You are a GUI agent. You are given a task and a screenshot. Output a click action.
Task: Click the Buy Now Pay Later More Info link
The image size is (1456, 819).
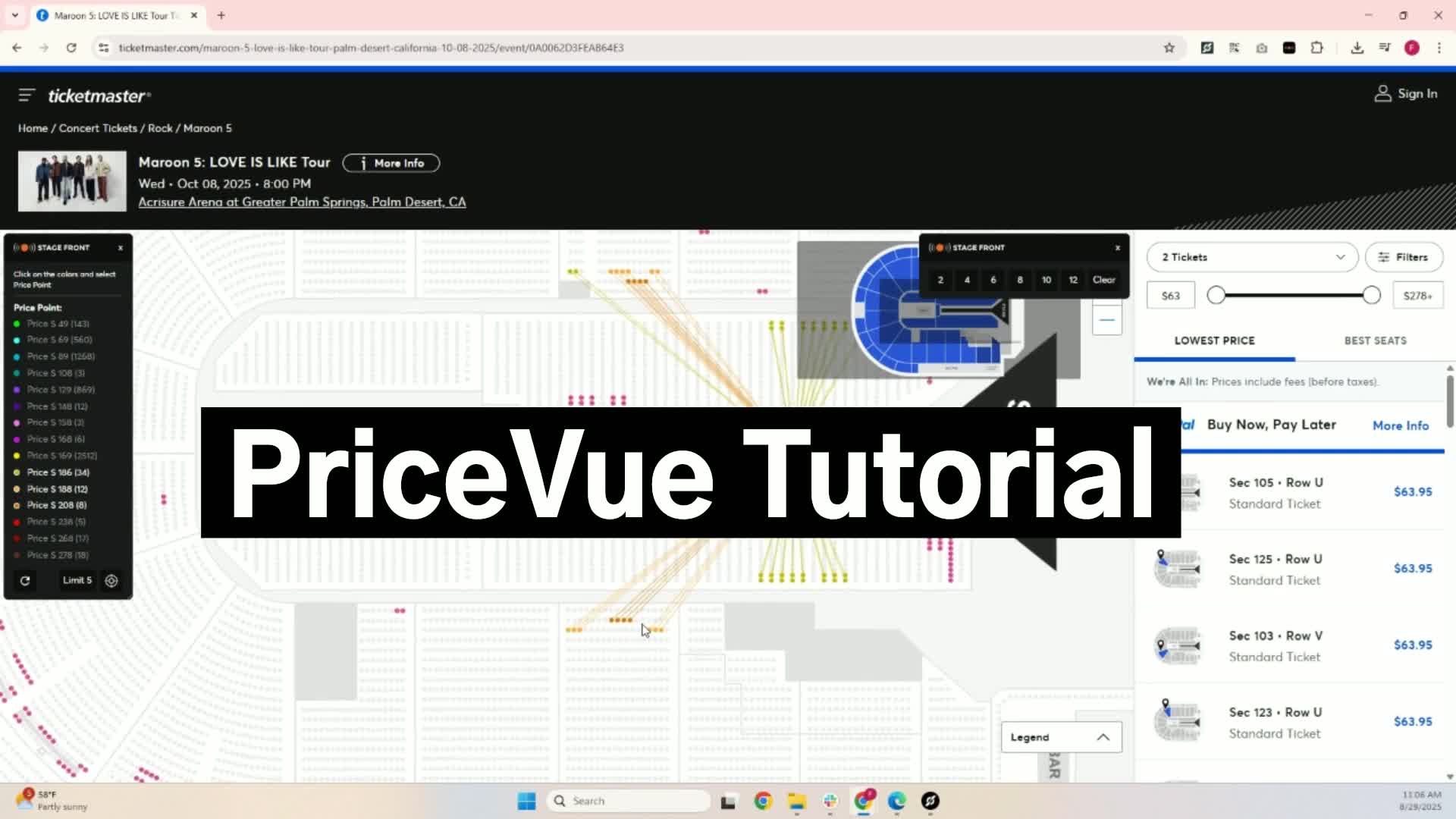point(1401,425)
